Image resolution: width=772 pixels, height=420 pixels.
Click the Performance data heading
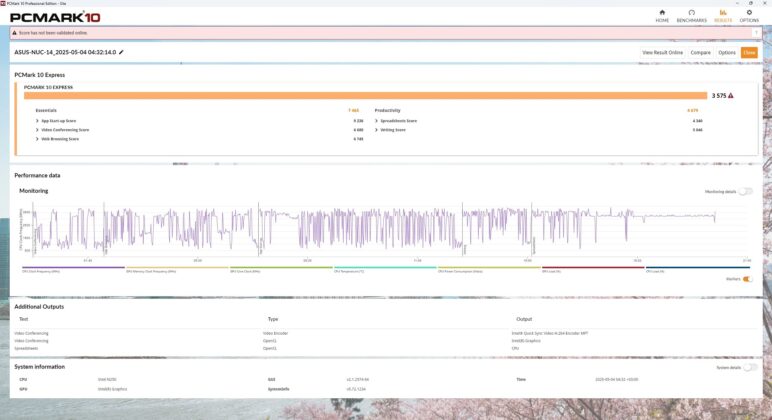point(37,175)
